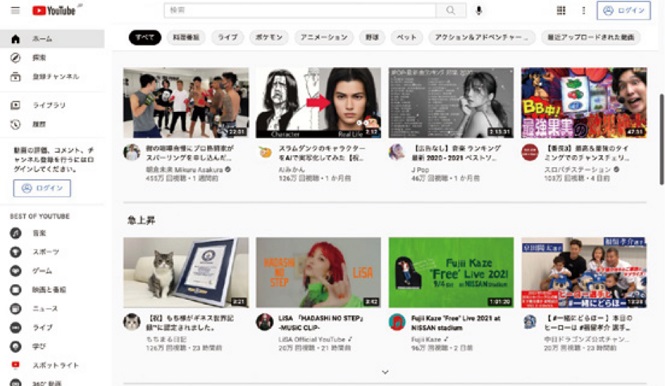The image size is (665, 386).
Task: Open 登録チャンネル subscriptions in sidebar
Action: (x=52, y=77)
